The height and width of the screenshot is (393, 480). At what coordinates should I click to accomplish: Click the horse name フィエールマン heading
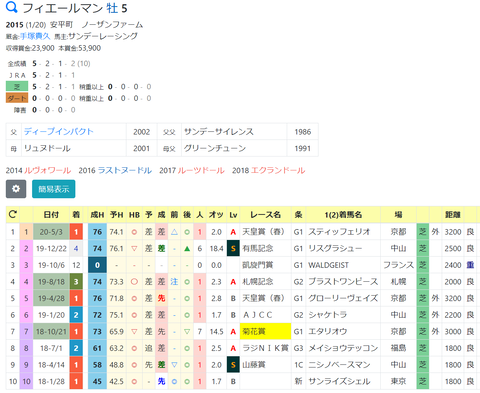pos(63,8)
